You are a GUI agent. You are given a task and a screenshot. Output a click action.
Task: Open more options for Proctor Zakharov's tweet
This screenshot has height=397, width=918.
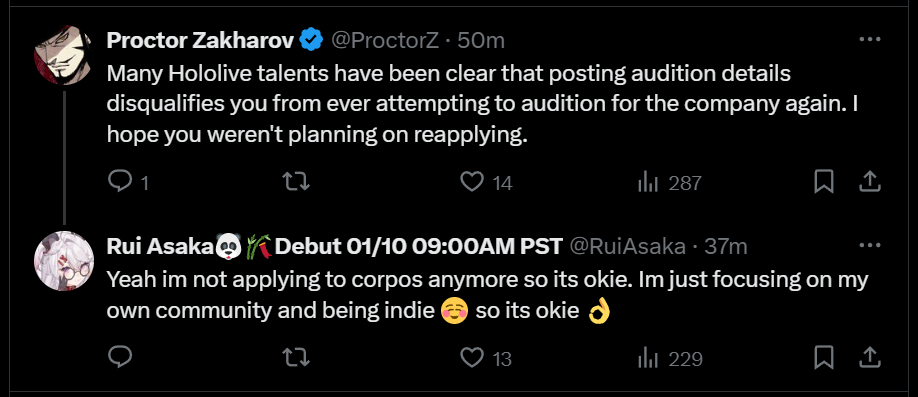870,40
